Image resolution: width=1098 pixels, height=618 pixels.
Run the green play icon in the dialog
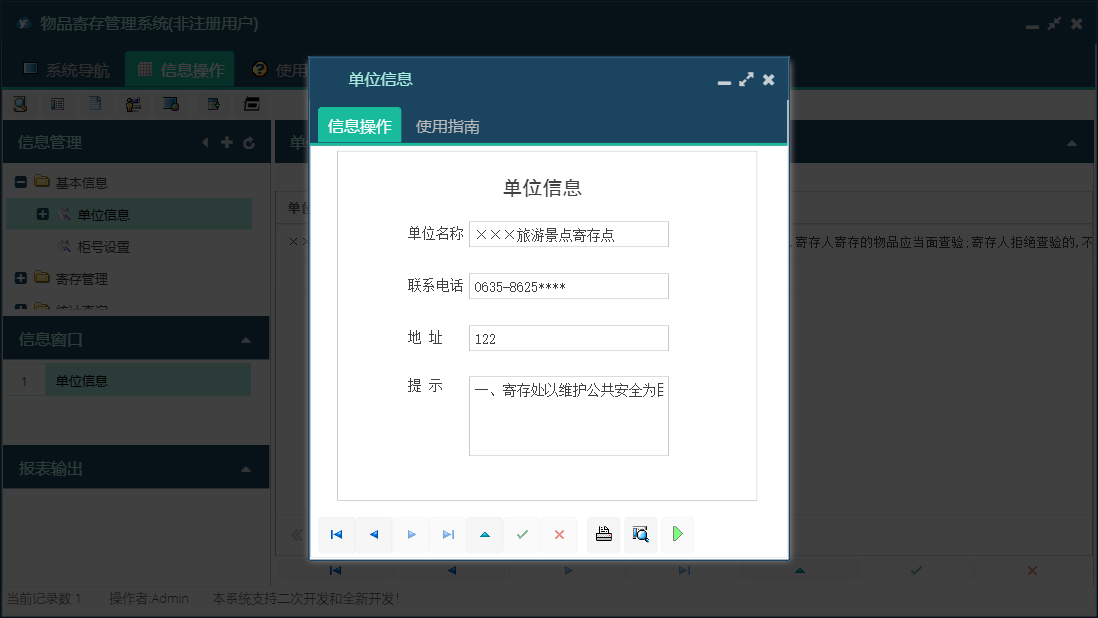(x=677, y=534)
